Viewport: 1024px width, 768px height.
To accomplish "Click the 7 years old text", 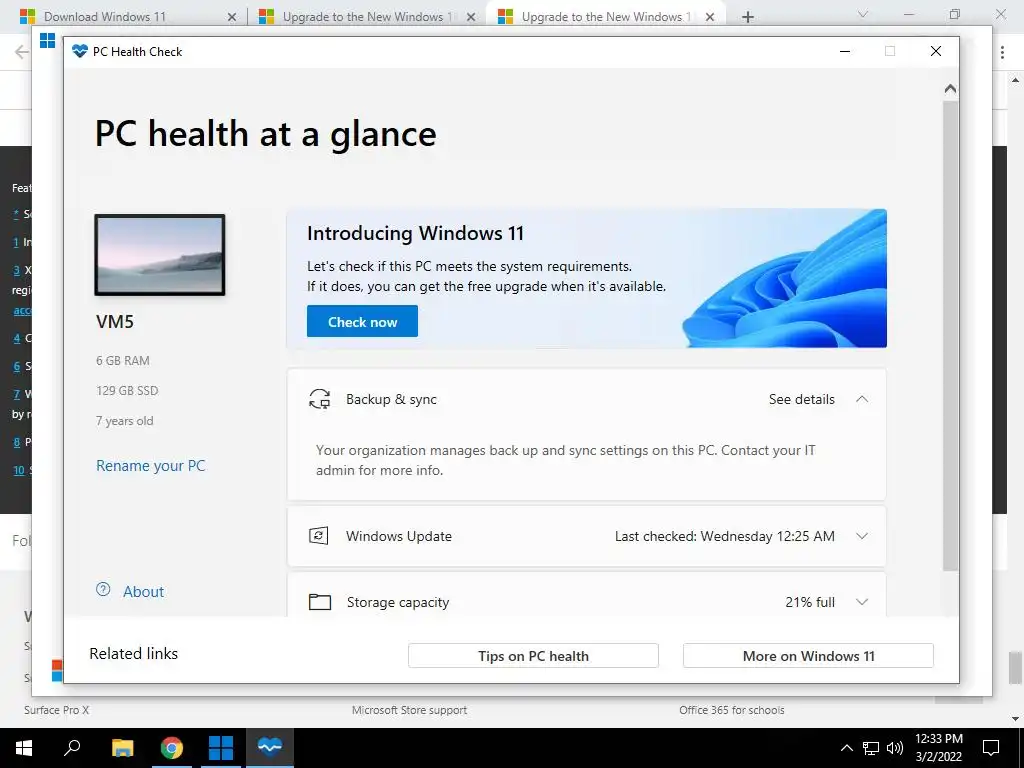I will [x=125, y=421].
